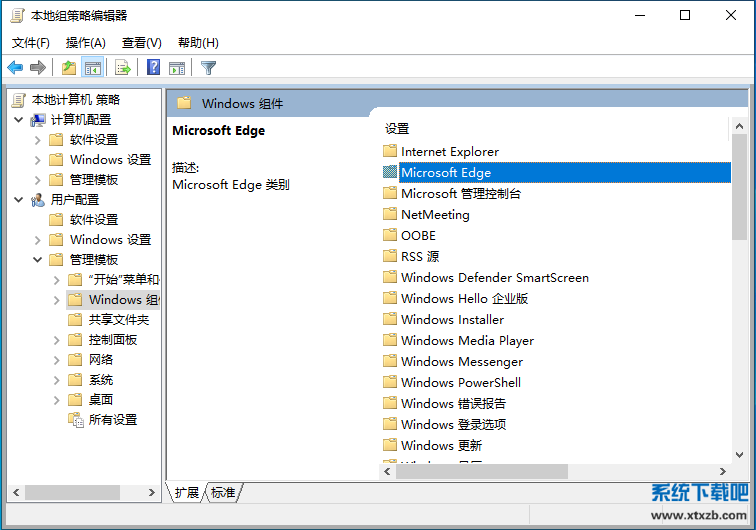
Task: Click the Filter funnel icon
Action: tap(208, 67)
